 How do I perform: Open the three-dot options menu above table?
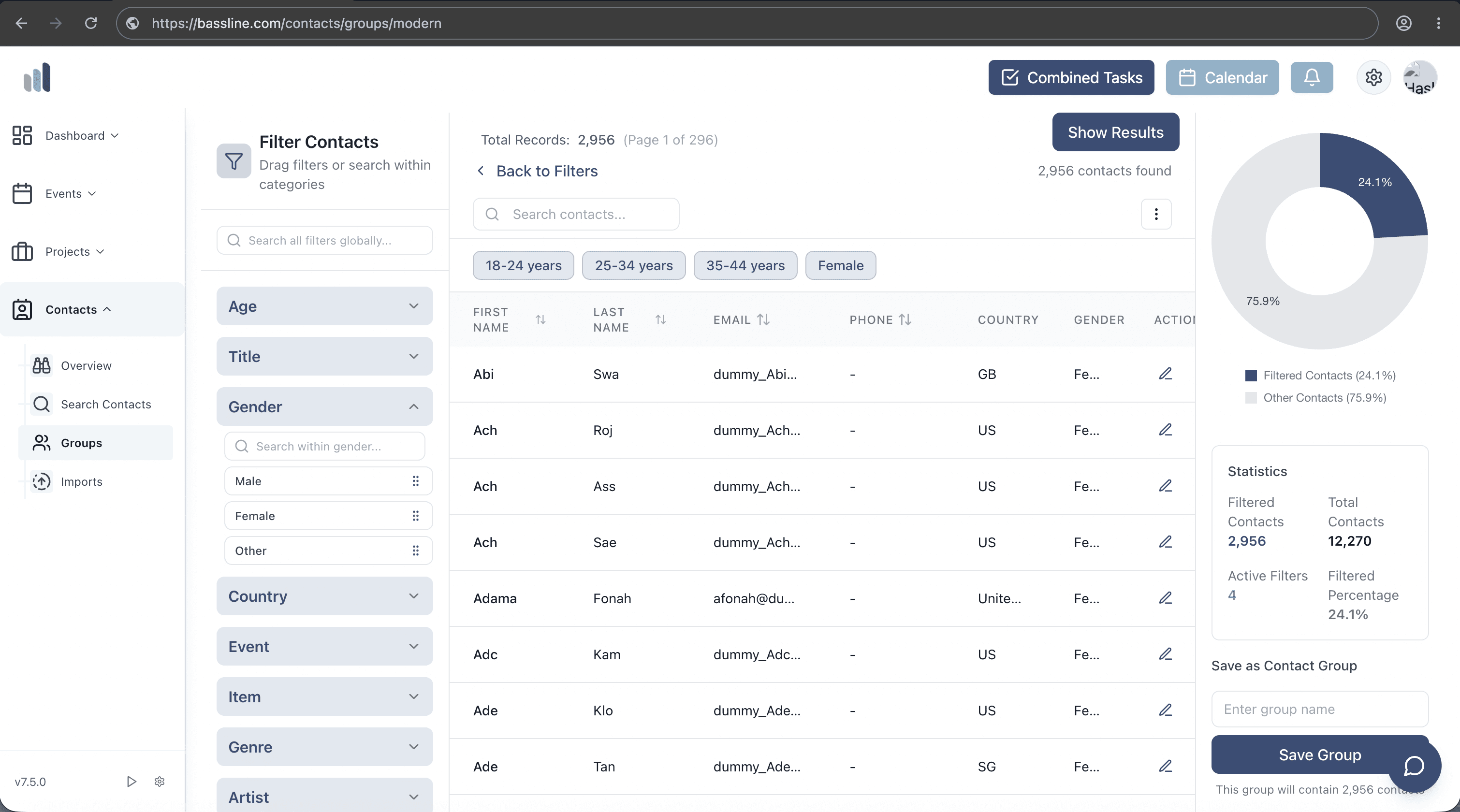pyautogui.click(x=1156, y=214)
